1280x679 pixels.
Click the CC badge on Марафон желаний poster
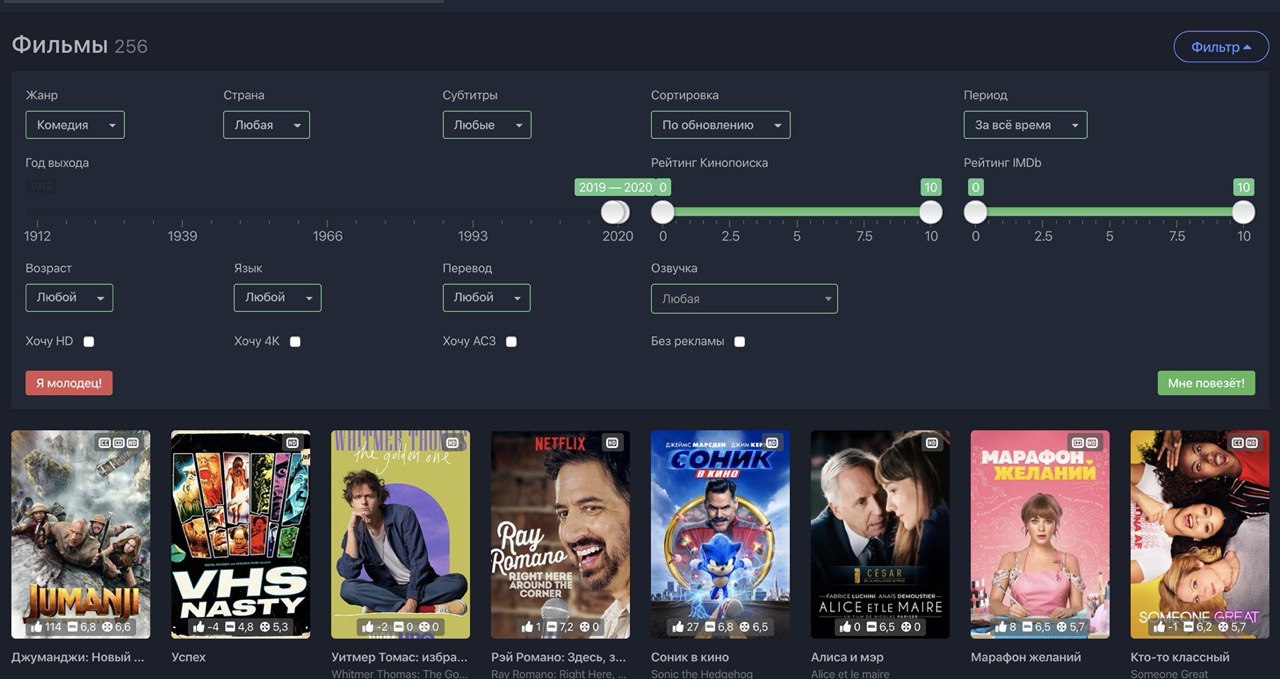1077,442
